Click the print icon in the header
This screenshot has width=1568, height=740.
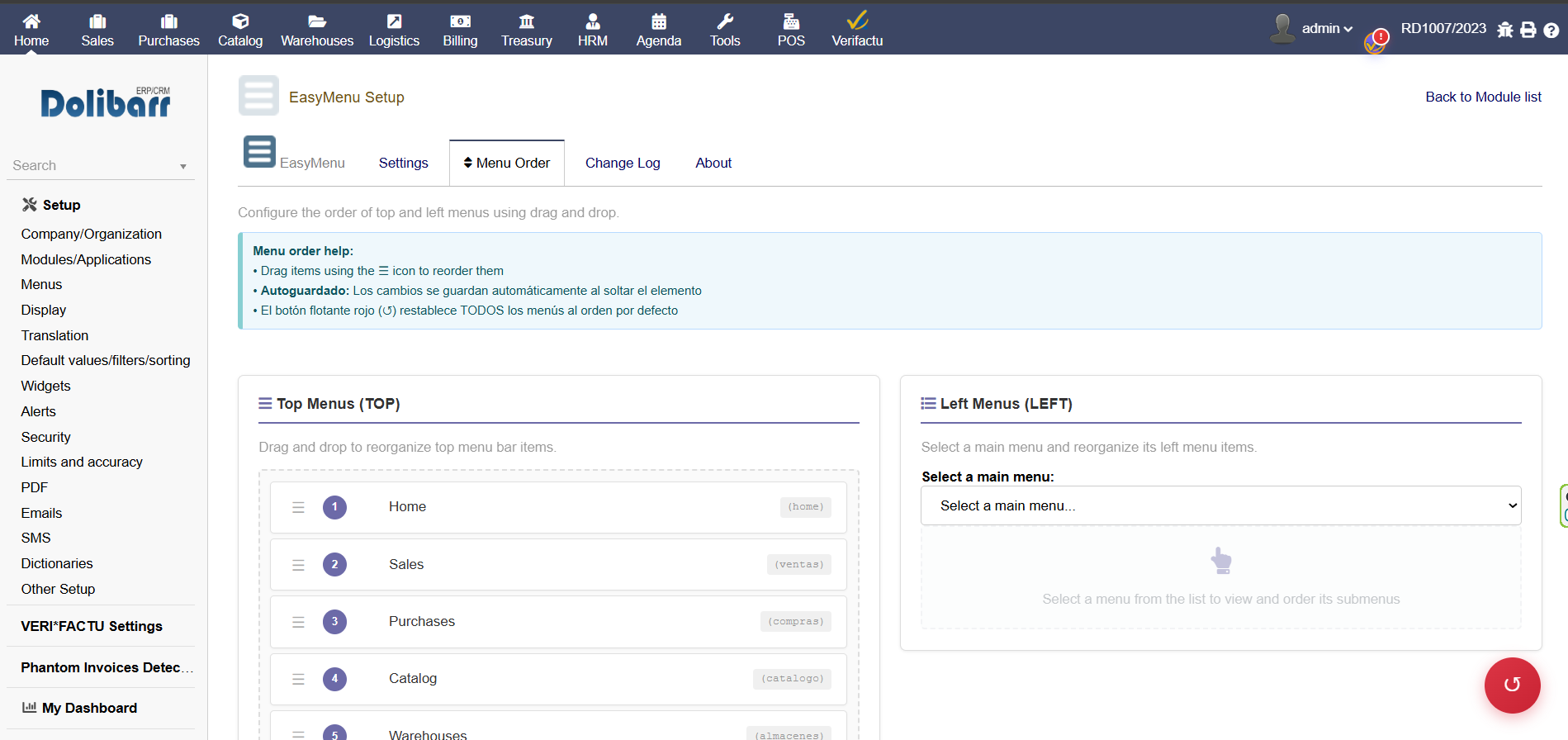click(1528, 31)
